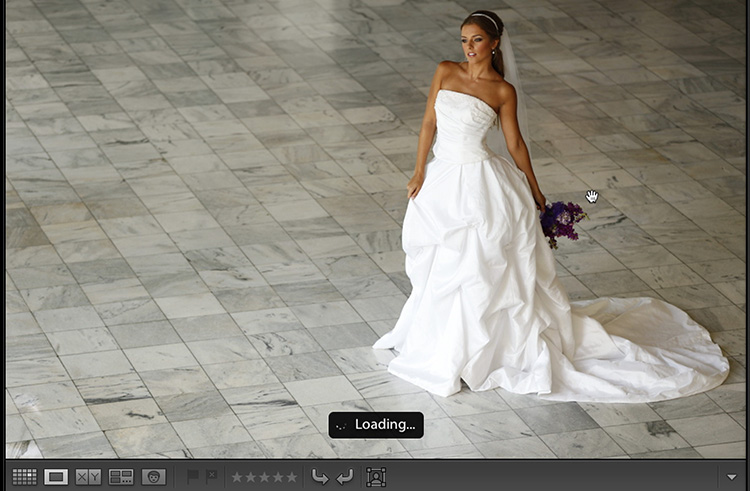
Task: Open Compare view (X|Y)
Action: [88, 477]
